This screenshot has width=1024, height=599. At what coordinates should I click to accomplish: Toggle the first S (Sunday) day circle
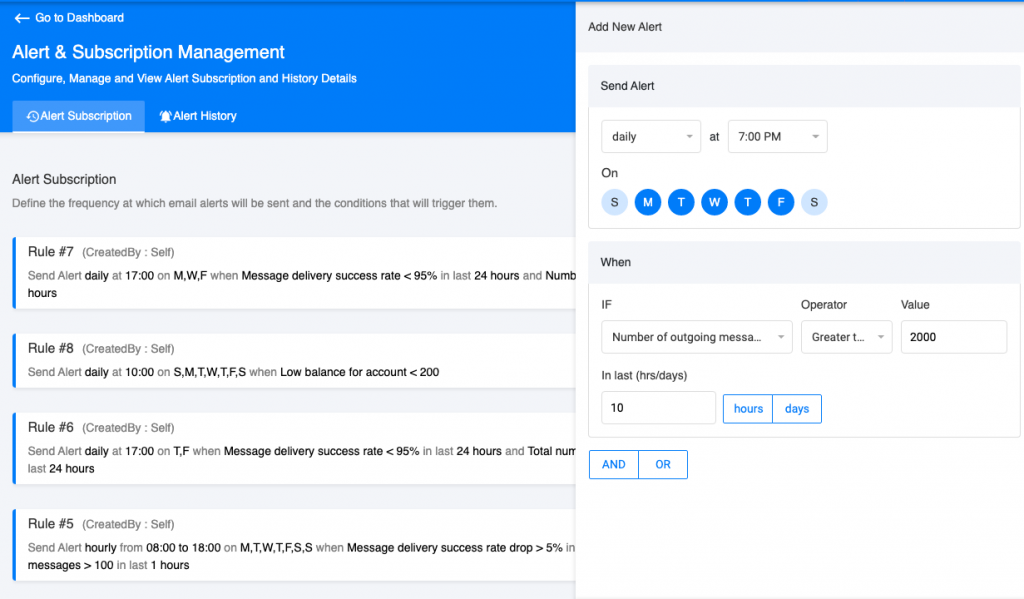(615, 202)
